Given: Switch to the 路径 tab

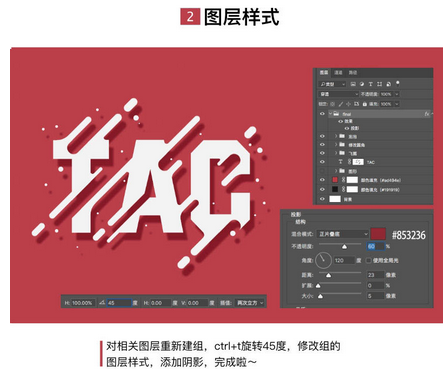Looking at the screenshot, I should (353, 72).
